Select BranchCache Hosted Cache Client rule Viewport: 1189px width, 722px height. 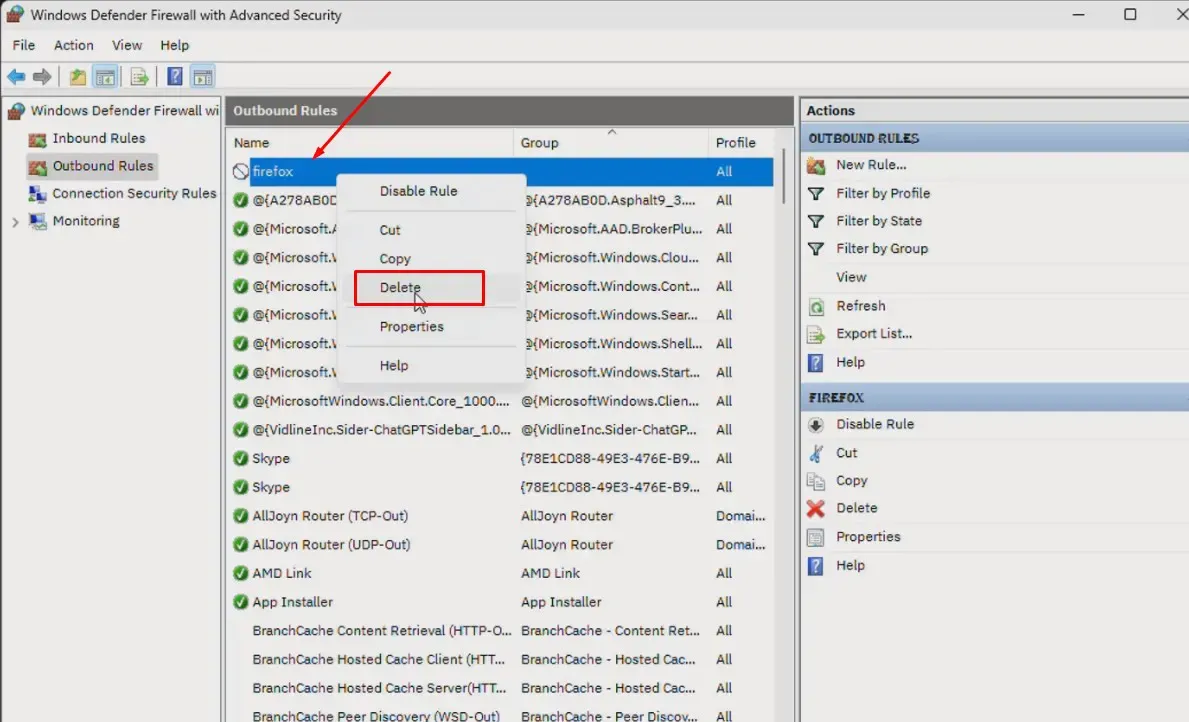tap(378, 660)
